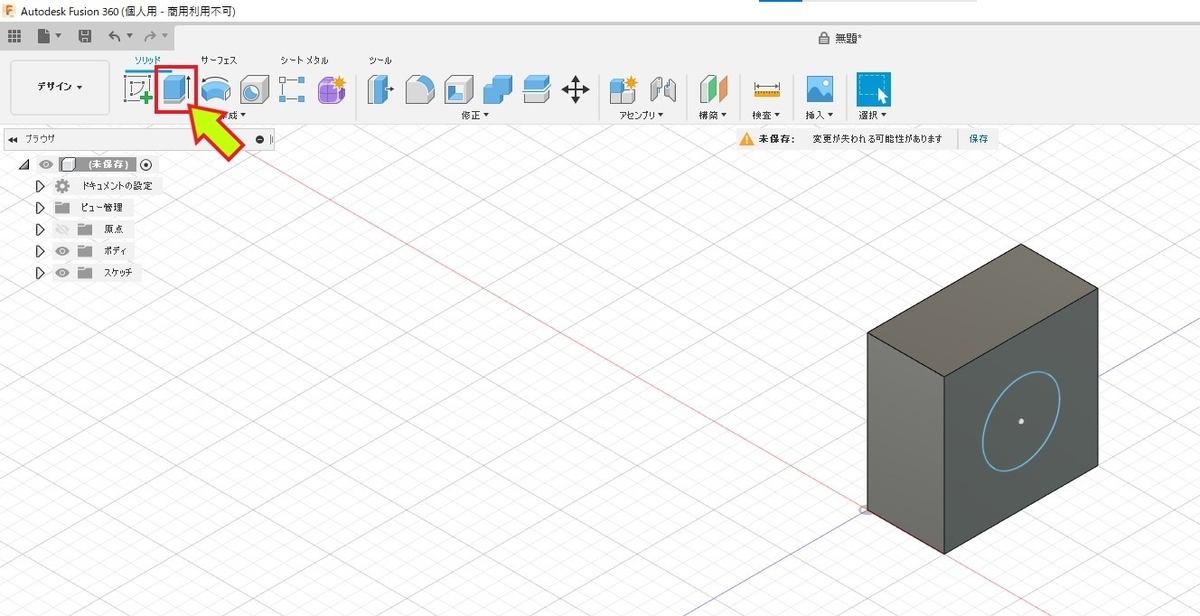Activate the Select tool icon
Screen dimensions: 1200x616
click(x=873, y=90)
